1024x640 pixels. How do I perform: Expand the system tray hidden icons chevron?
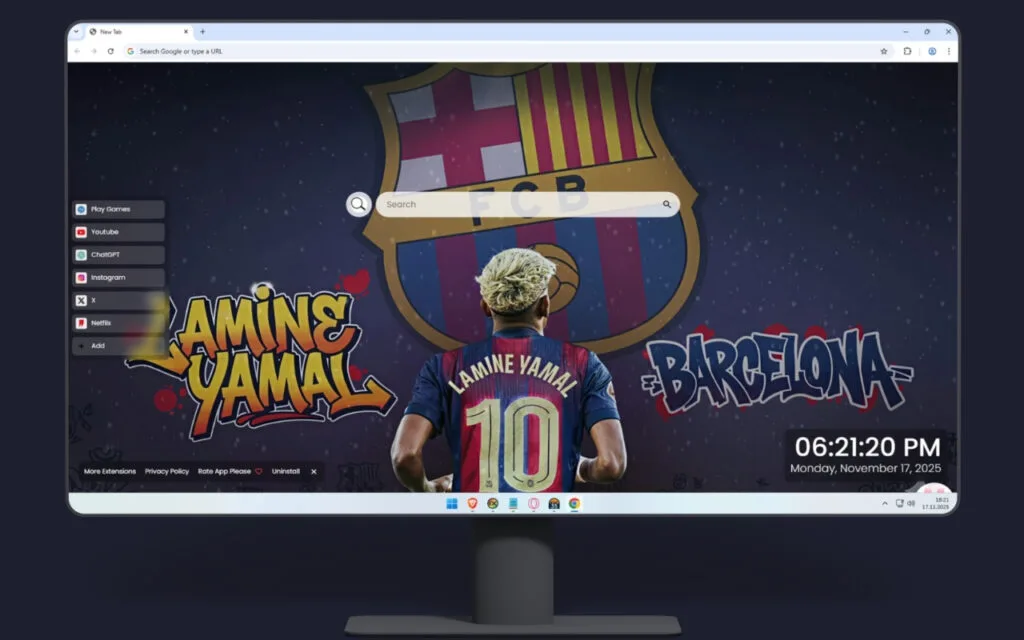[x=885, y=504]
